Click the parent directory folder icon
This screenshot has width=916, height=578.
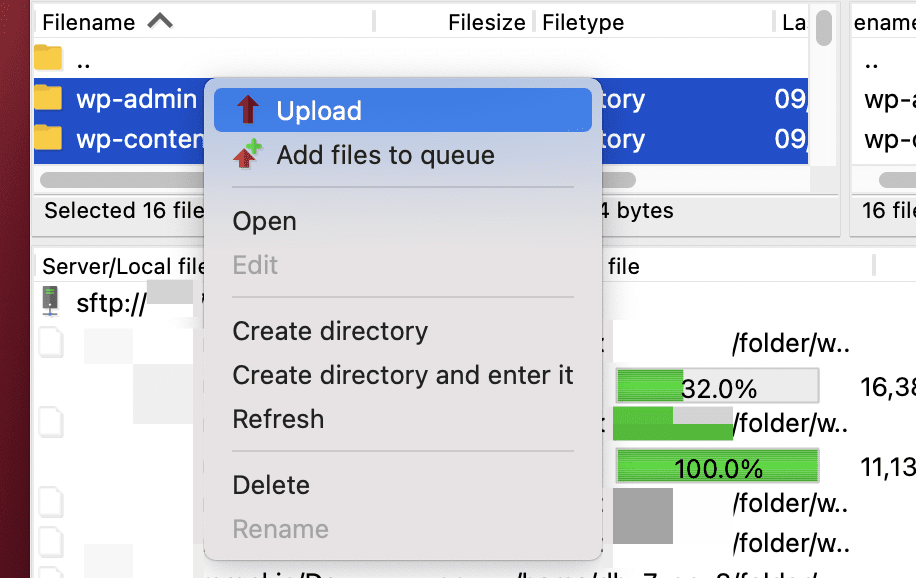tap(48, 58)
